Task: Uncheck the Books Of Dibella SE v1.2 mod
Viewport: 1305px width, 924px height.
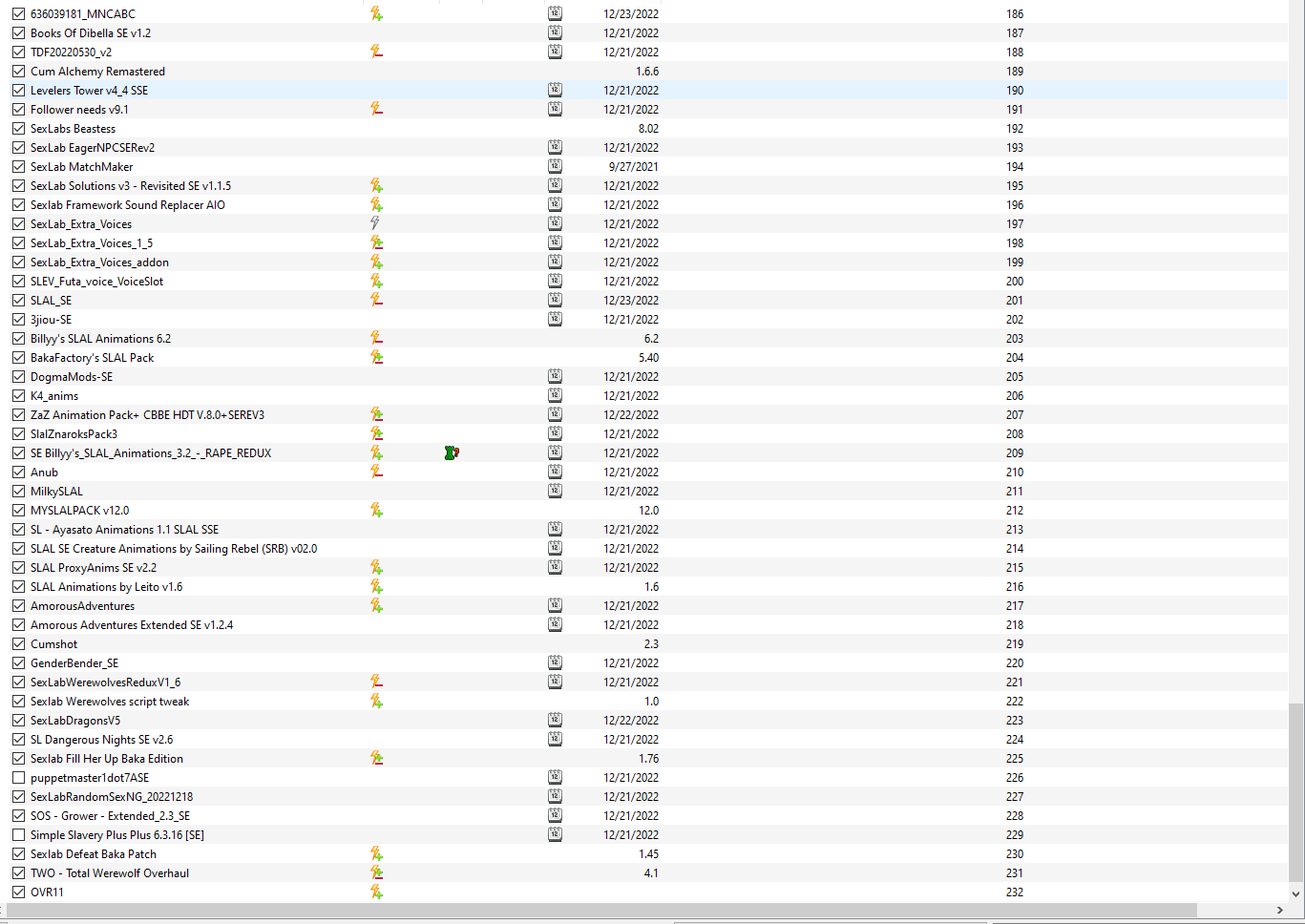Action: (18, 33)
